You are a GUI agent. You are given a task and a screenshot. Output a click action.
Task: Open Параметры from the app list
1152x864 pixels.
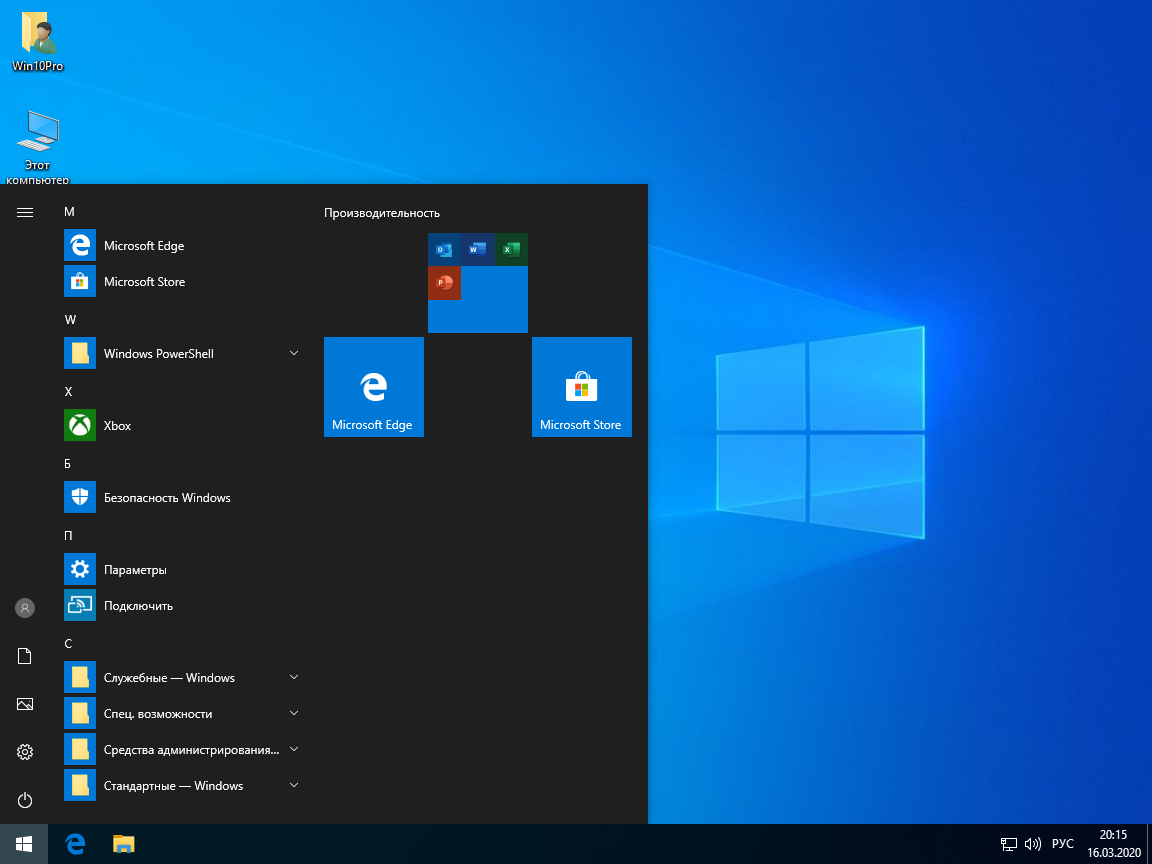click(135, 570)
